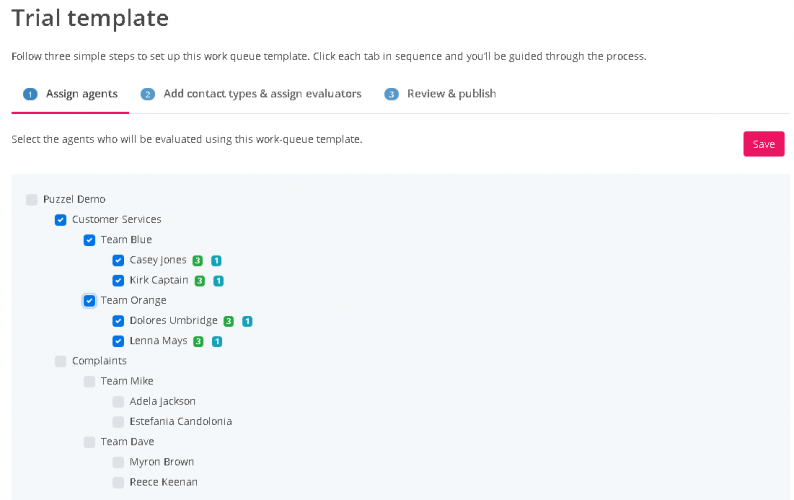This screenshot has height=500, width=794.
Task: Switch to Review & publish tab
Action: [451, 94]
